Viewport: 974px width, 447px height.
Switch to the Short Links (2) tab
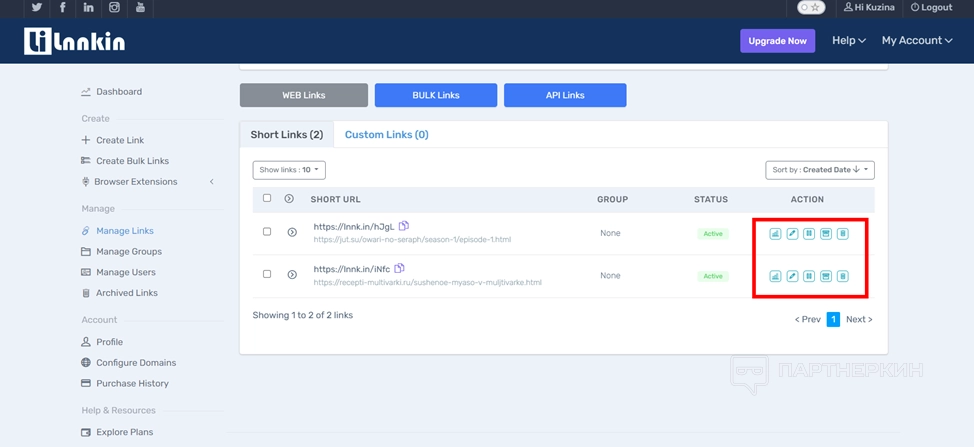click(287, 135)
